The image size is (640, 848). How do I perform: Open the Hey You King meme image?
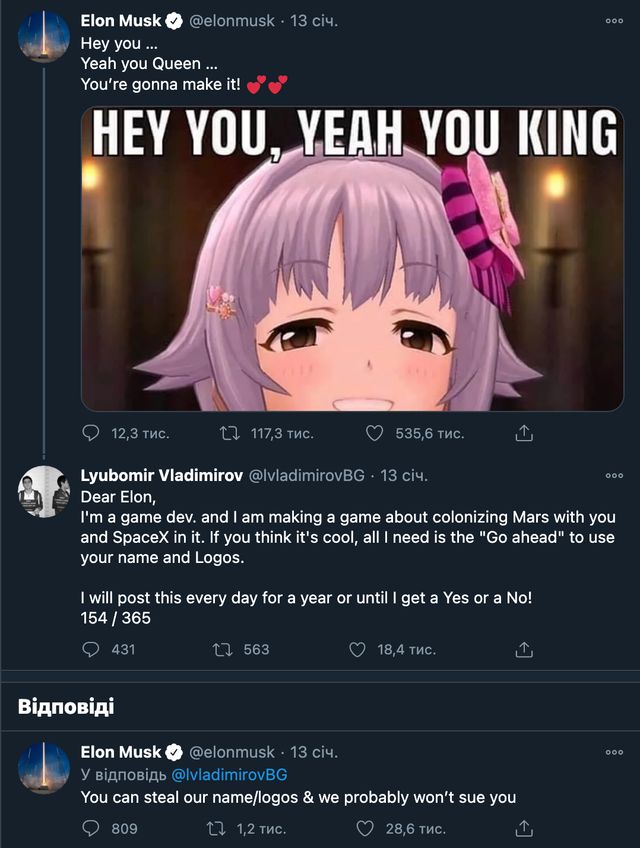[x=352, y=259]
